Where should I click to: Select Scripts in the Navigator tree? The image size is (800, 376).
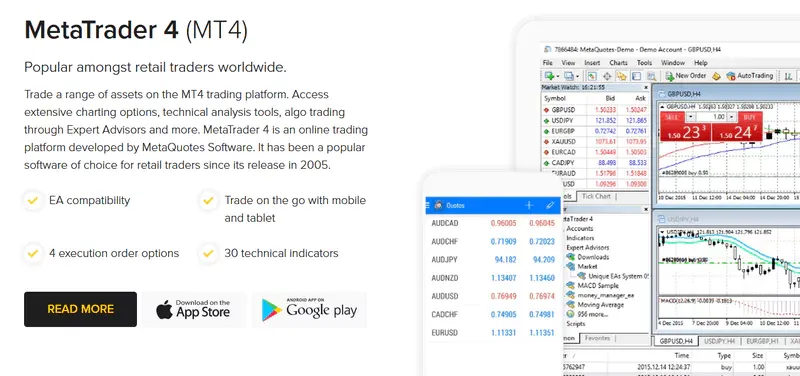(x=576, y=323)
